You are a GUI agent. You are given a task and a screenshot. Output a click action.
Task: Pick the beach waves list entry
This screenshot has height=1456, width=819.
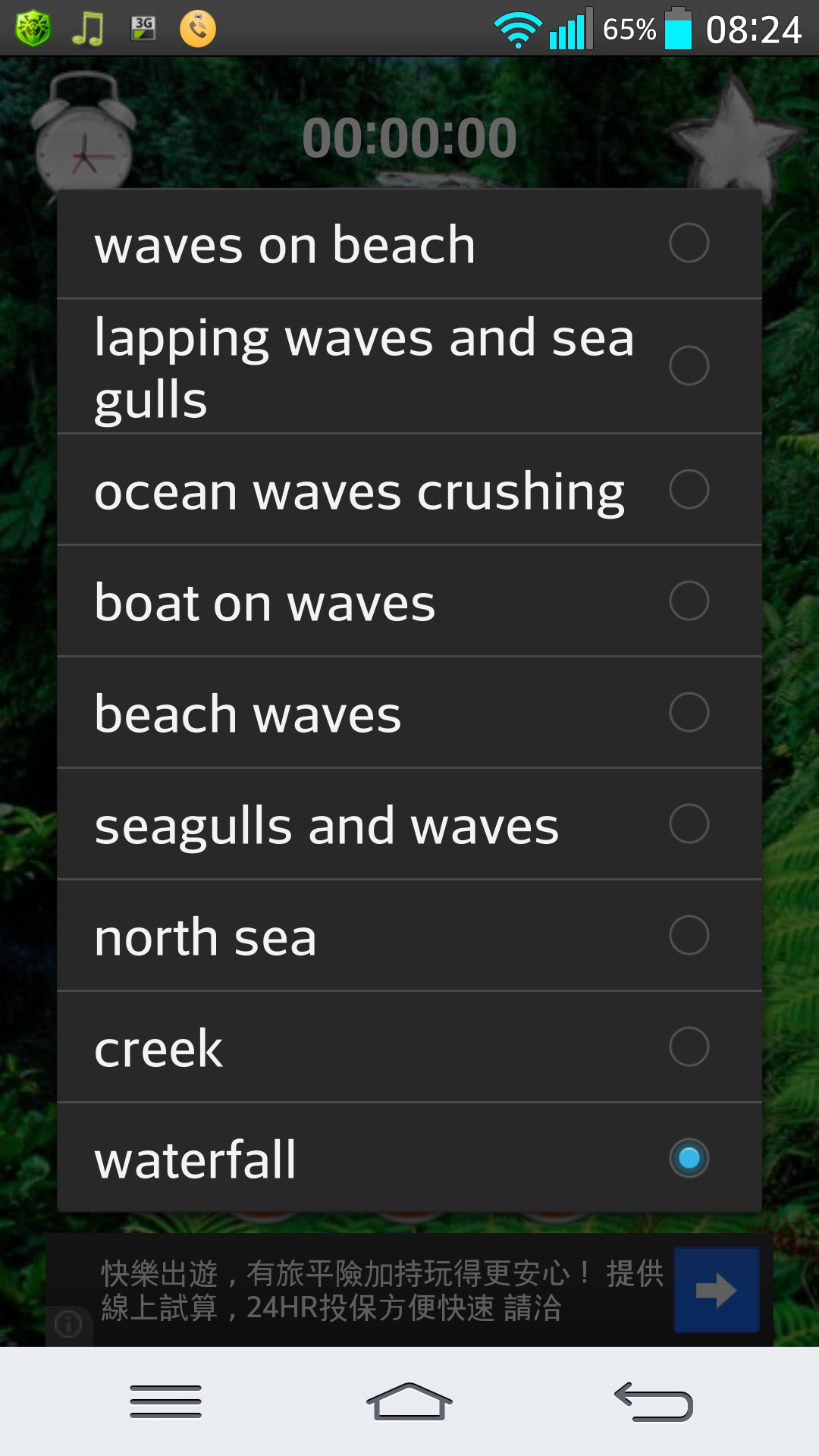pyautogui.click(x=248, y=714)
